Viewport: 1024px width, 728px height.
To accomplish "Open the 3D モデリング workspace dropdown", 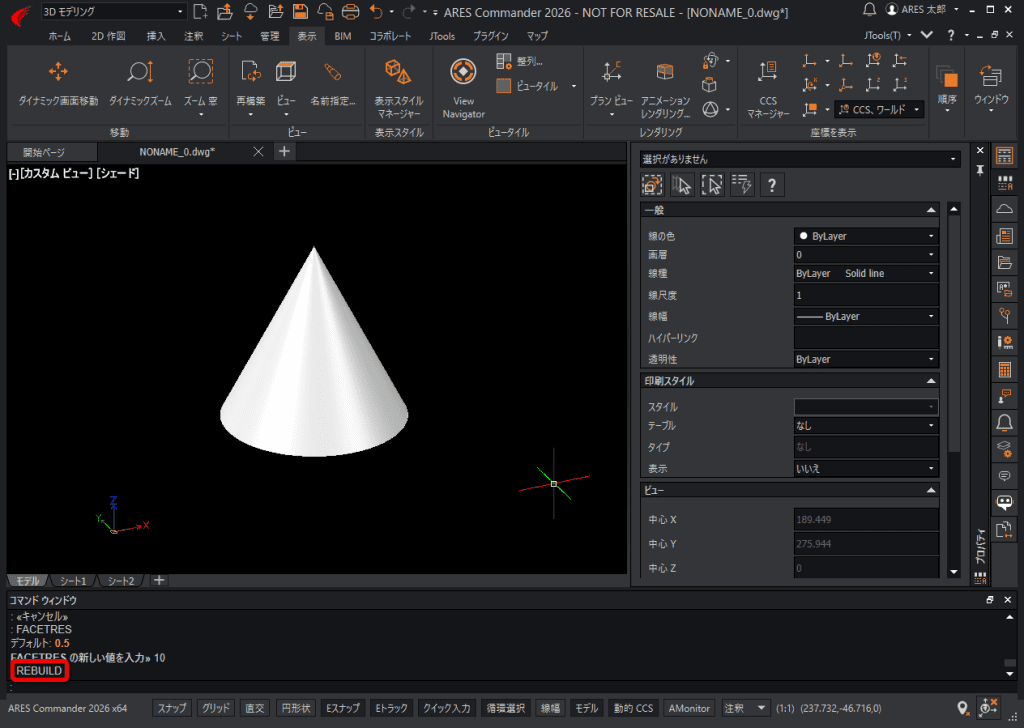I will point(113,11).
